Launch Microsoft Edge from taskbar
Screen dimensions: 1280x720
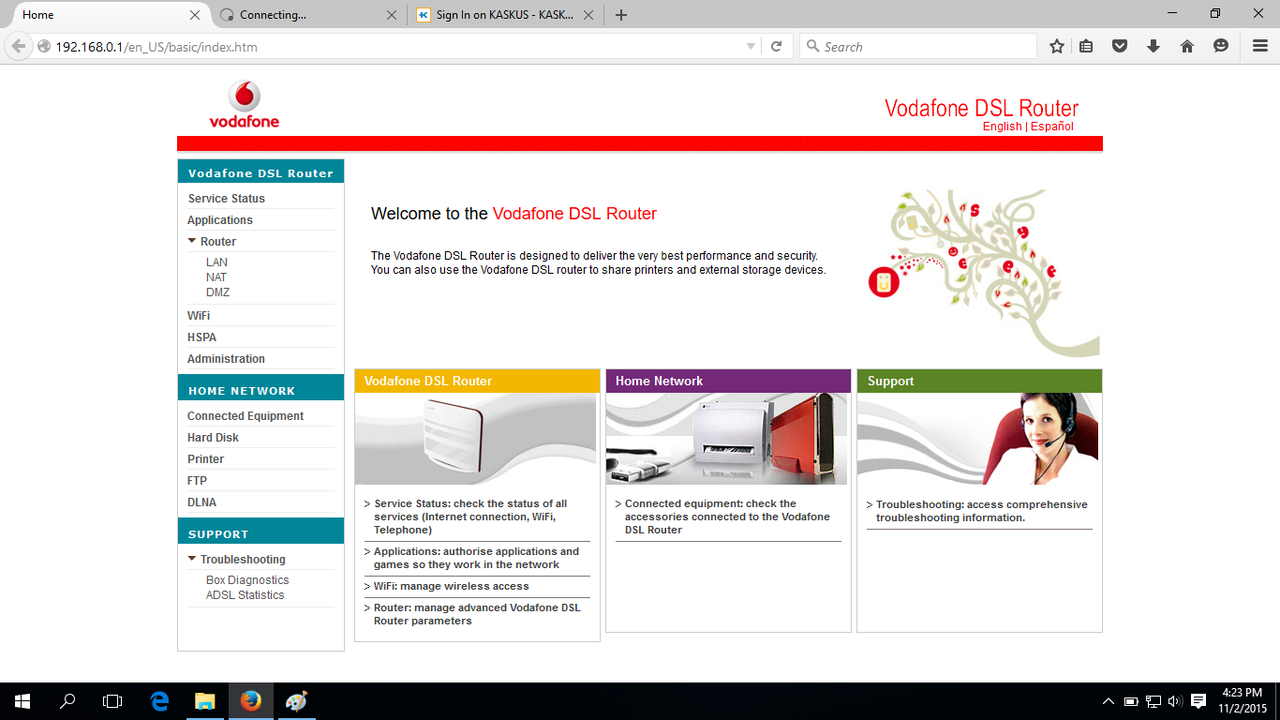click(159, 701)
